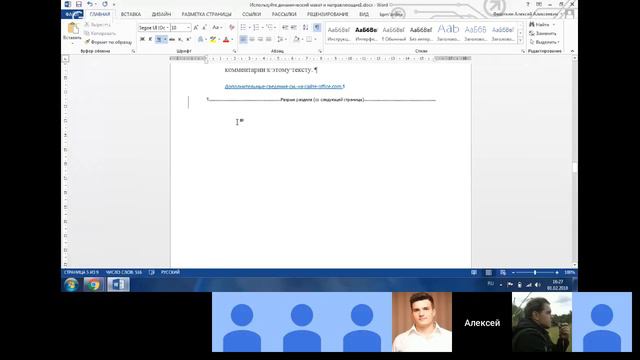Switch to the ДИЗАЙН tab
This screenshot has width=640, height=360.
point(161,14)
